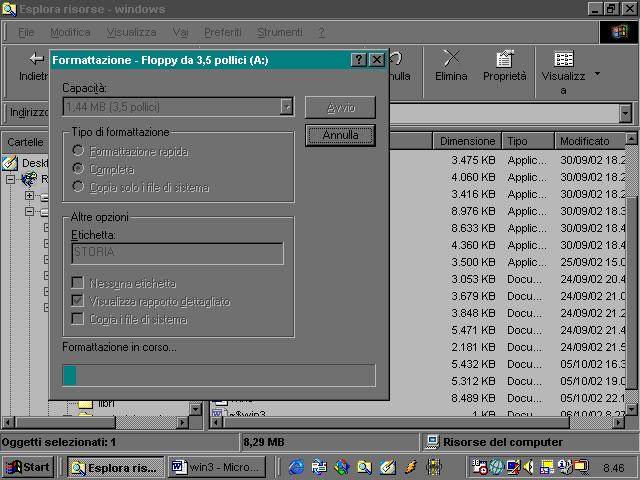Select Completa radio button
This screenshot has height=480, width=640.
[78, 169]
